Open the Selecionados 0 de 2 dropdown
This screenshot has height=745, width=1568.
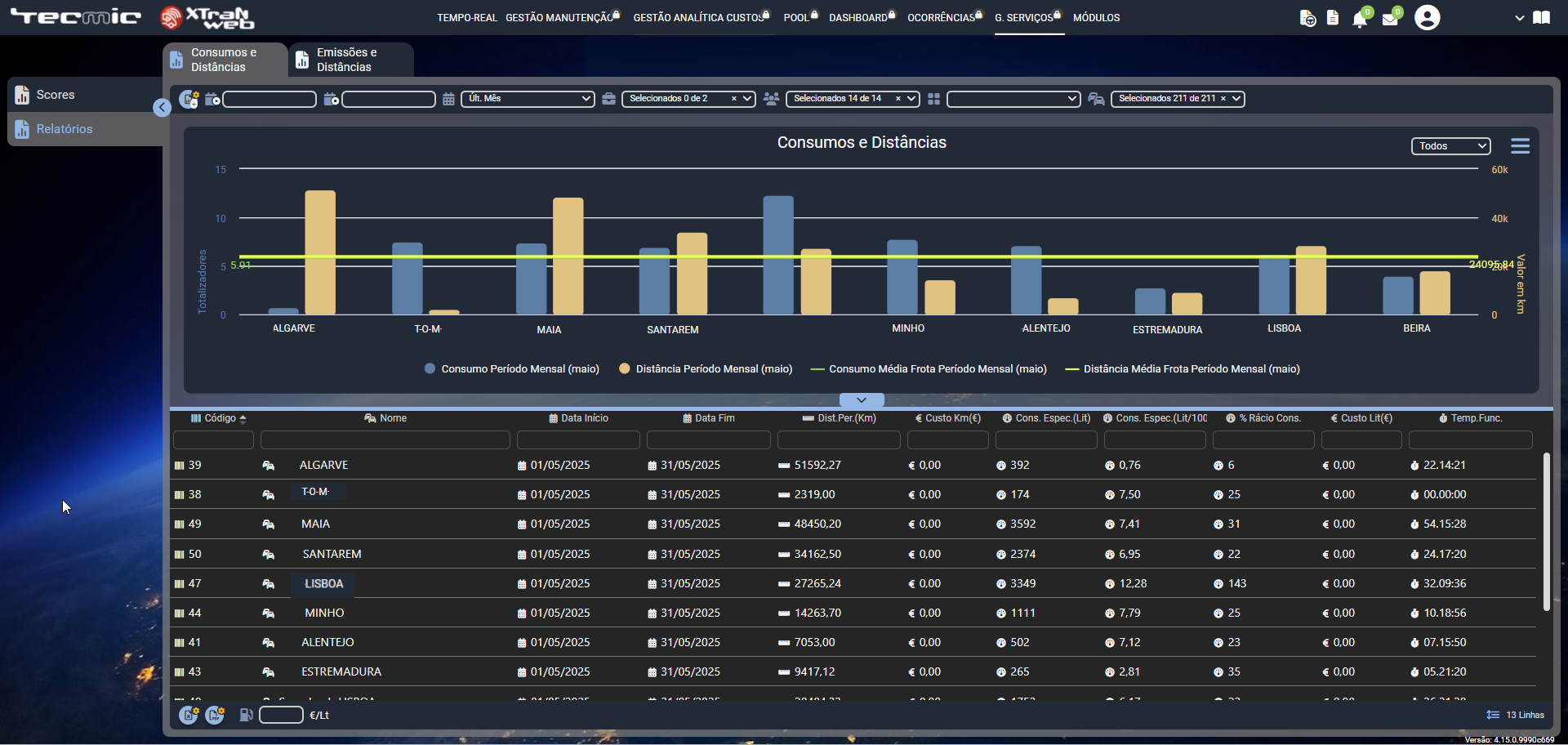point(688,99)
